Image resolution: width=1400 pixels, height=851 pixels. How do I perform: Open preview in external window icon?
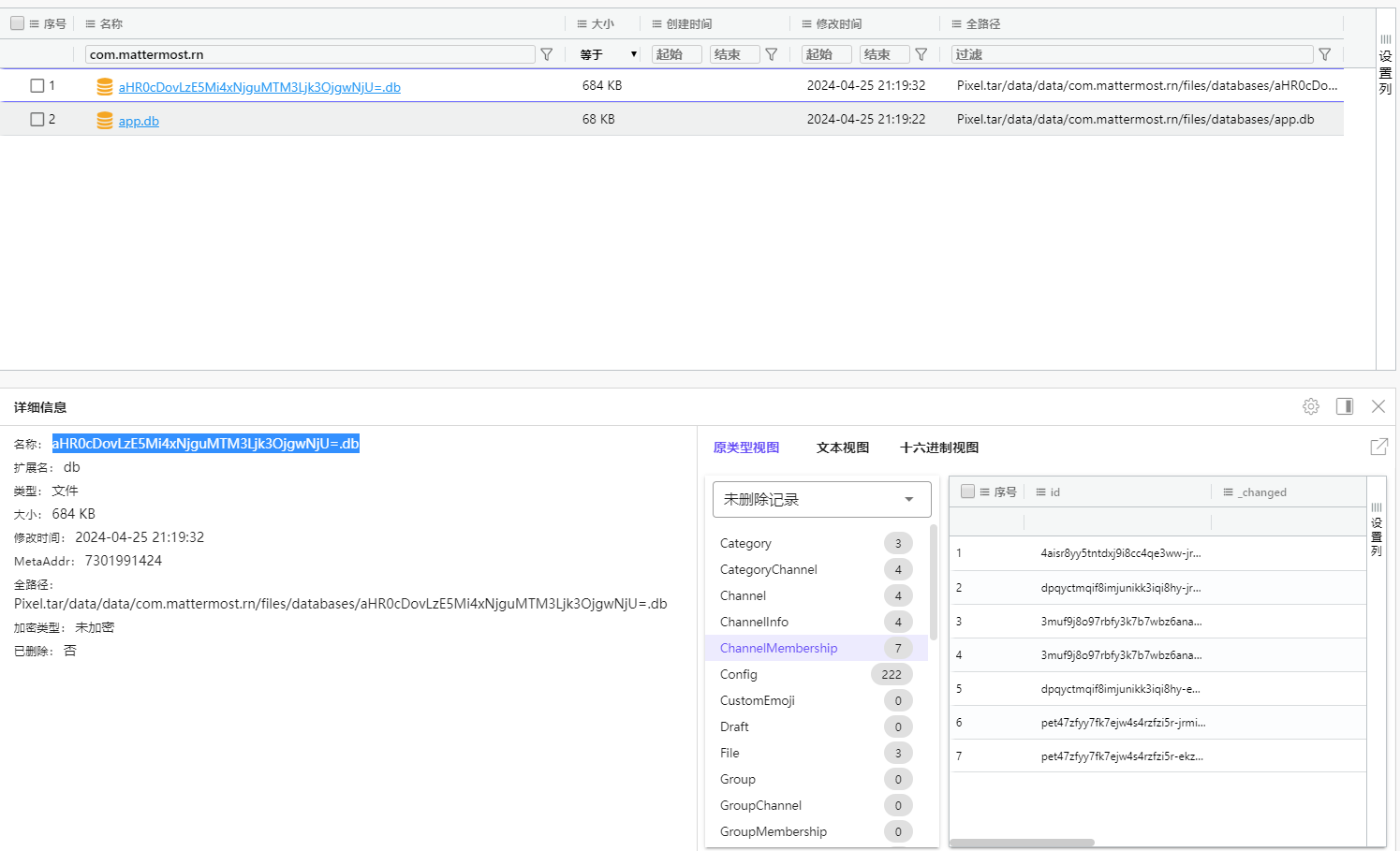[1379, 447]
